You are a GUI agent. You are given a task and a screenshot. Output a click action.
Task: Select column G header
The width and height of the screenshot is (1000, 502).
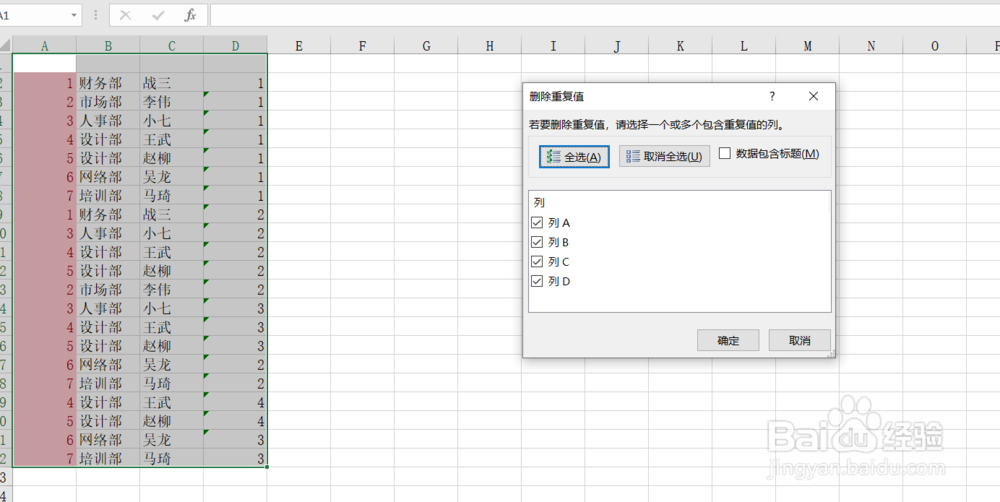tap(426, 45)
